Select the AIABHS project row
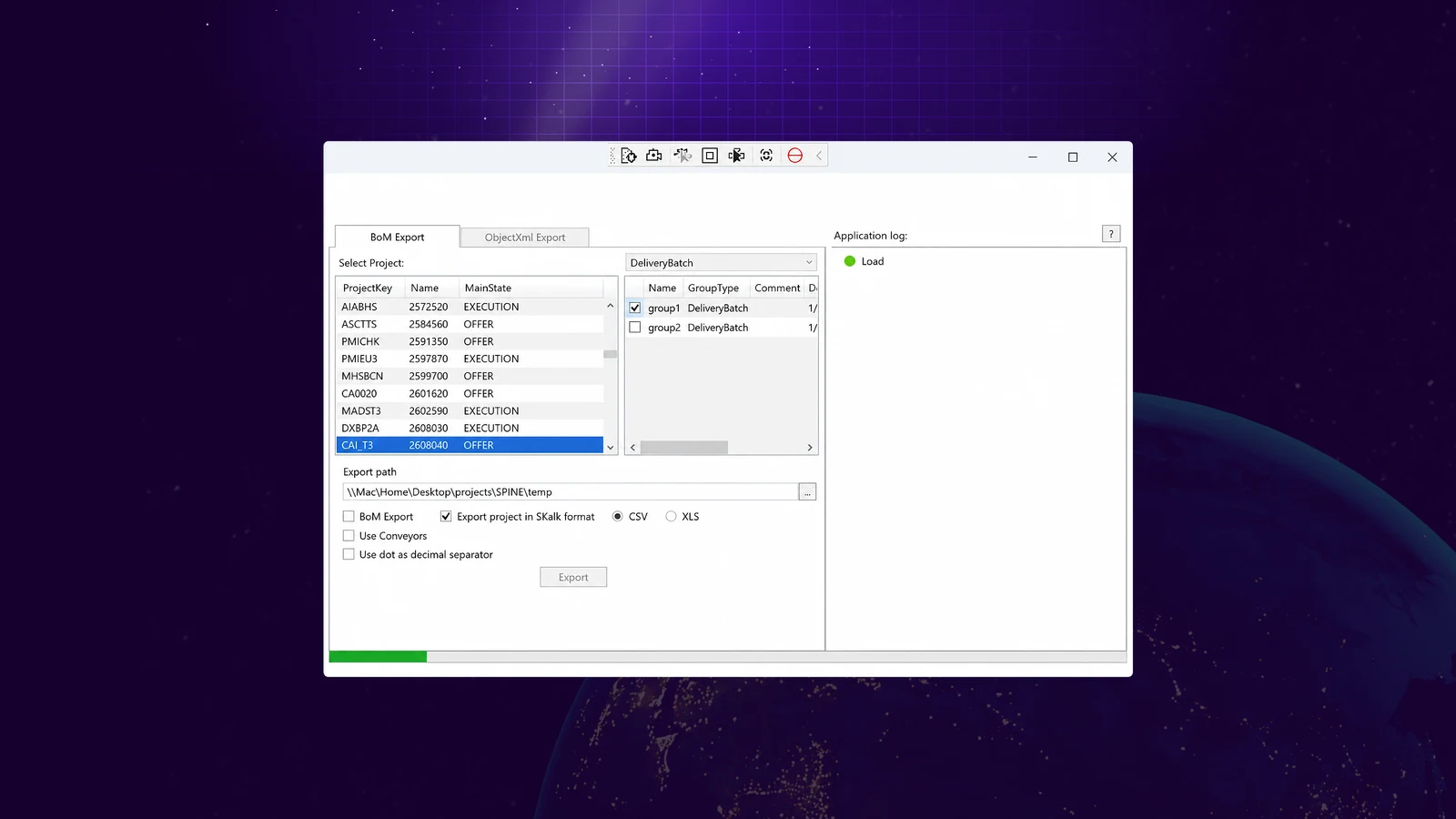Screen dimensions: 1456x819 [470, 307]
